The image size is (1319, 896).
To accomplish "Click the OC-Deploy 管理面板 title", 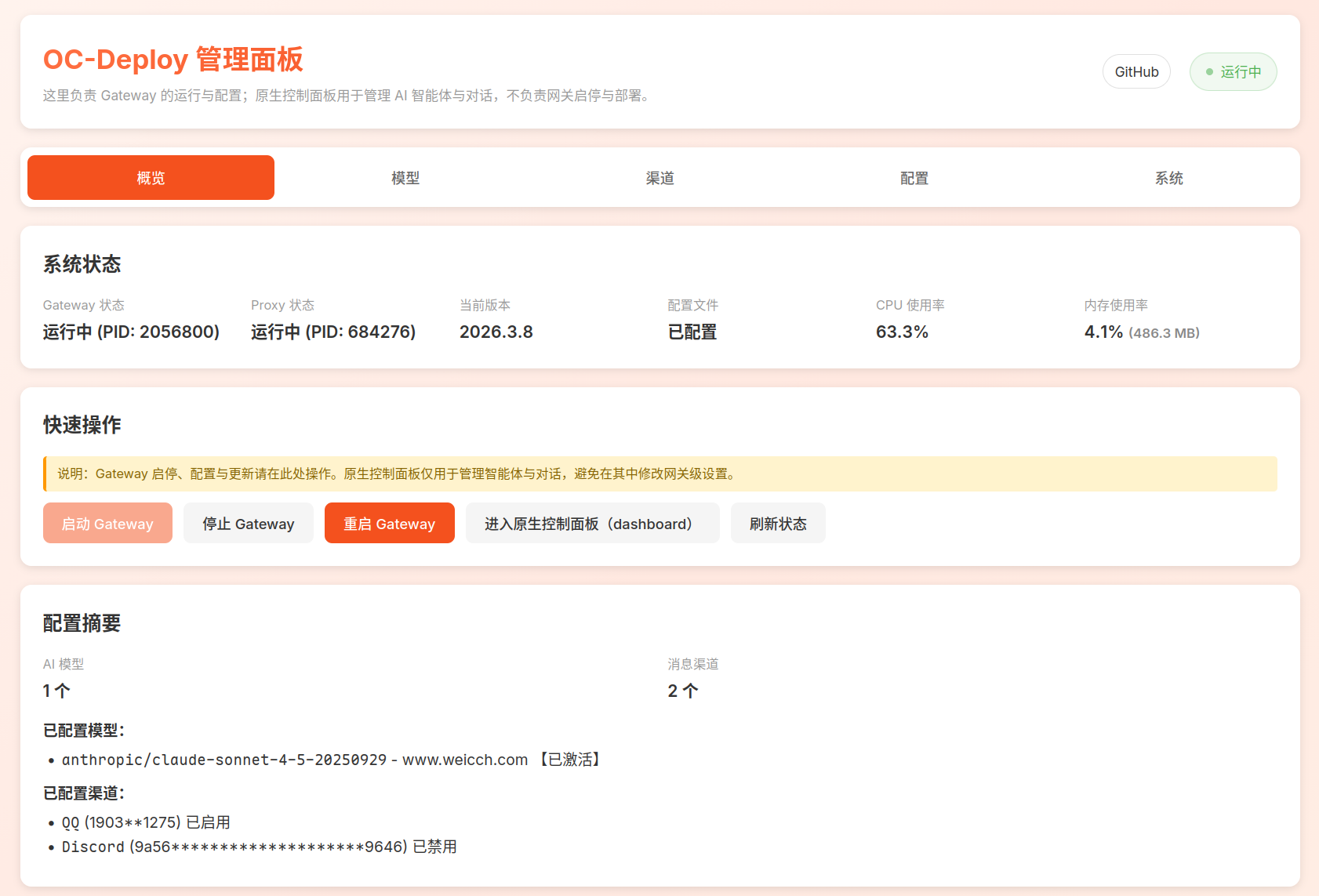I will click(x=173, y=60).
